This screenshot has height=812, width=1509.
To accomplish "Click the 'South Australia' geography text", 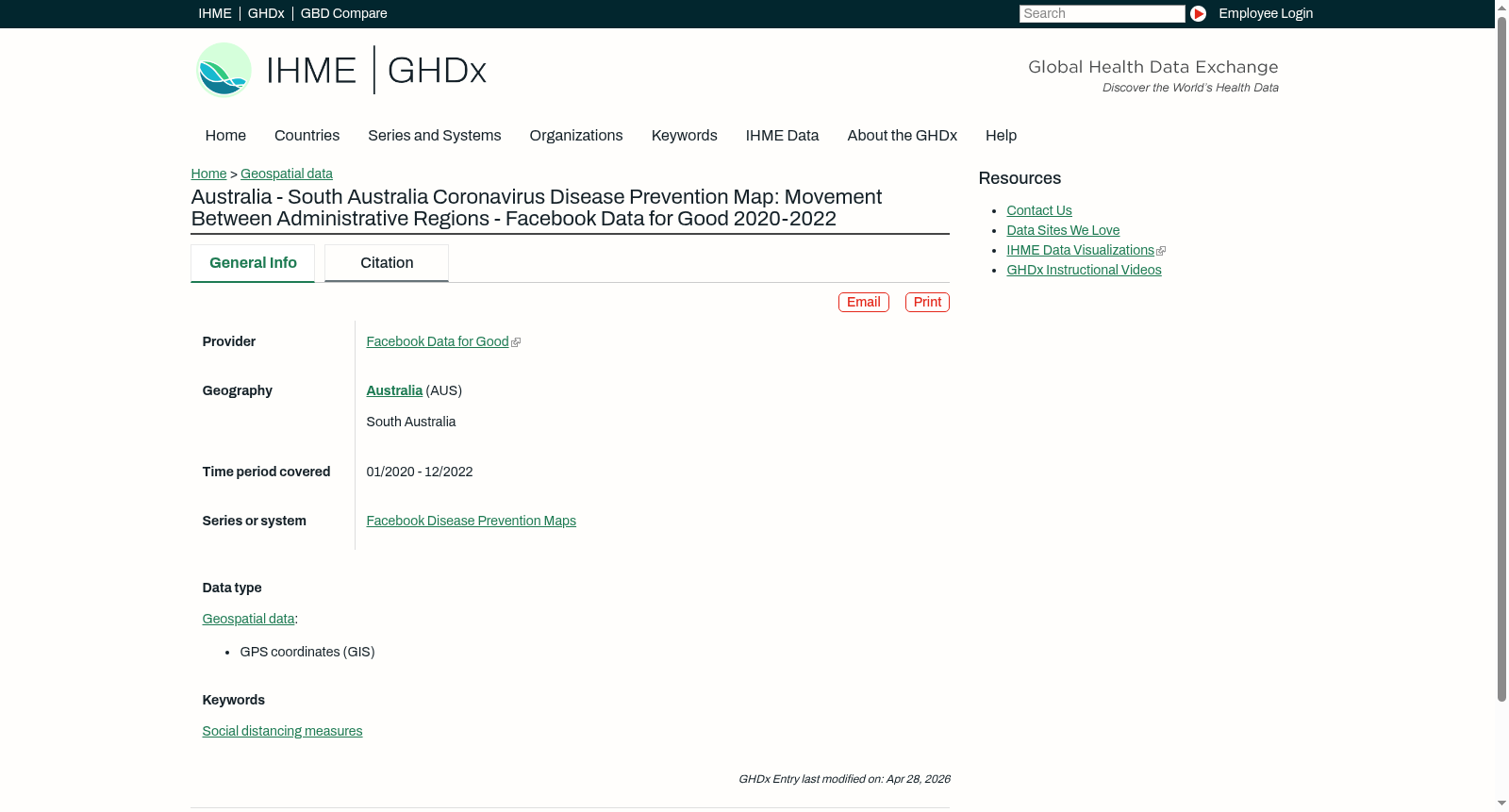I will pyautogui.click(x=411, y=422).
